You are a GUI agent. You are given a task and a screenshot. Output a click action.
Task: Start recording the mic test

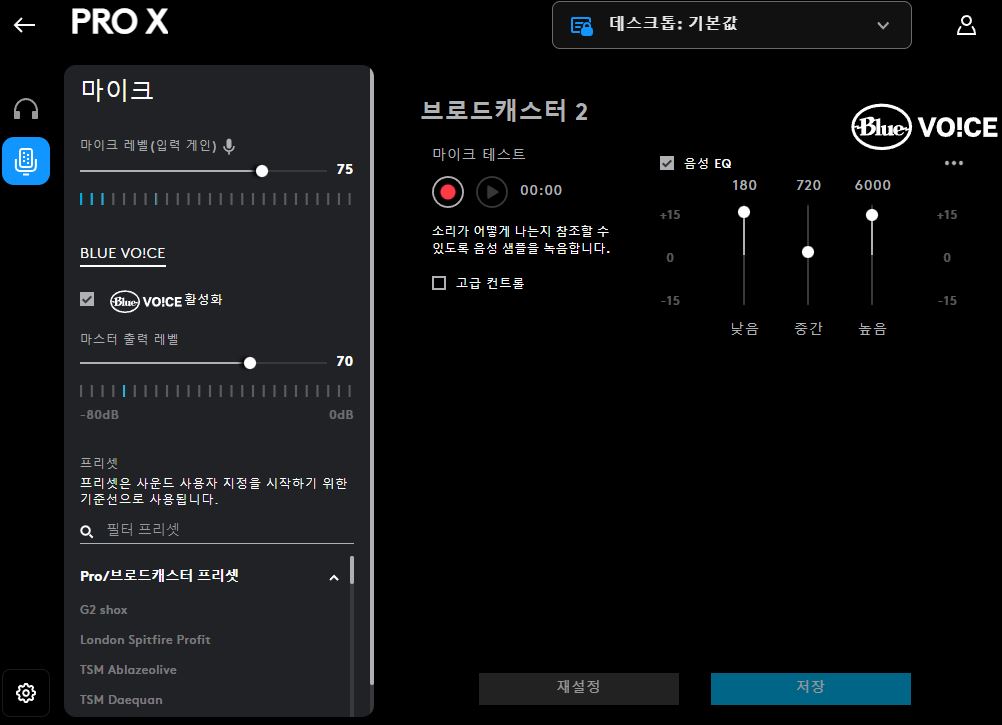447,192
